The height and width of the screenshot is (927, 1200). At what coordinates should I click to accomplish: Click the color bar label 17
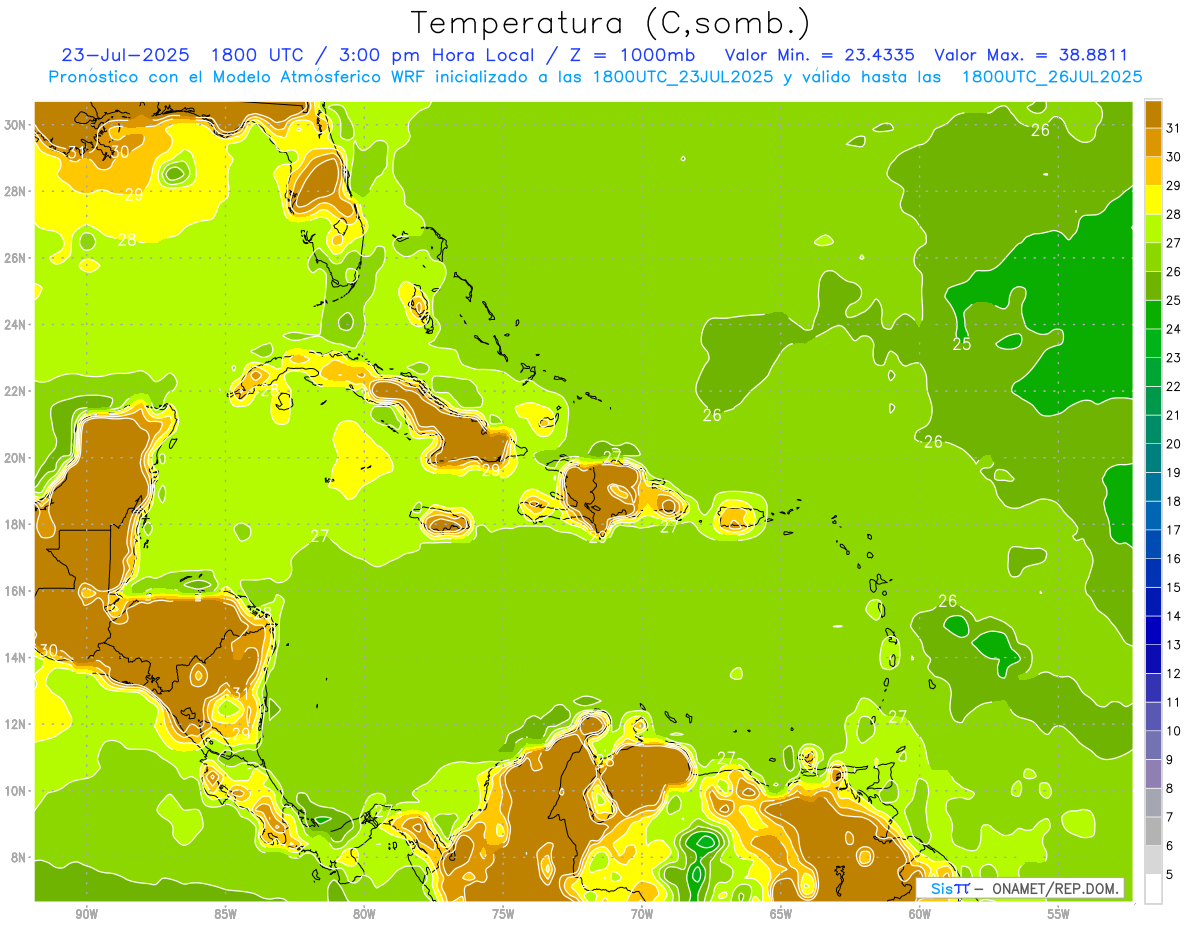pyautogui.click(x=1173, y=530)
